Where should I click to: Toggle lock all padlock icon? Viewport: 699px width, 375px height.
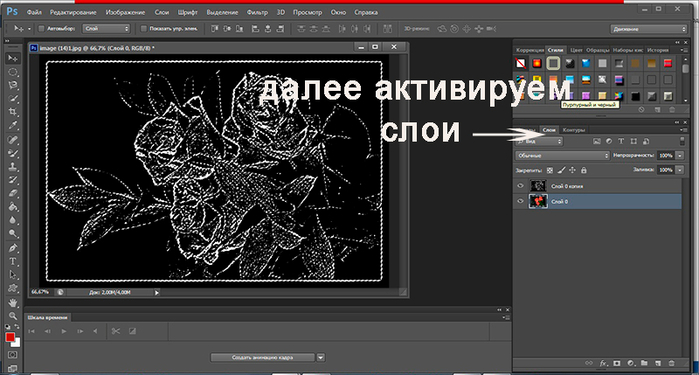(x=584, y=170)
